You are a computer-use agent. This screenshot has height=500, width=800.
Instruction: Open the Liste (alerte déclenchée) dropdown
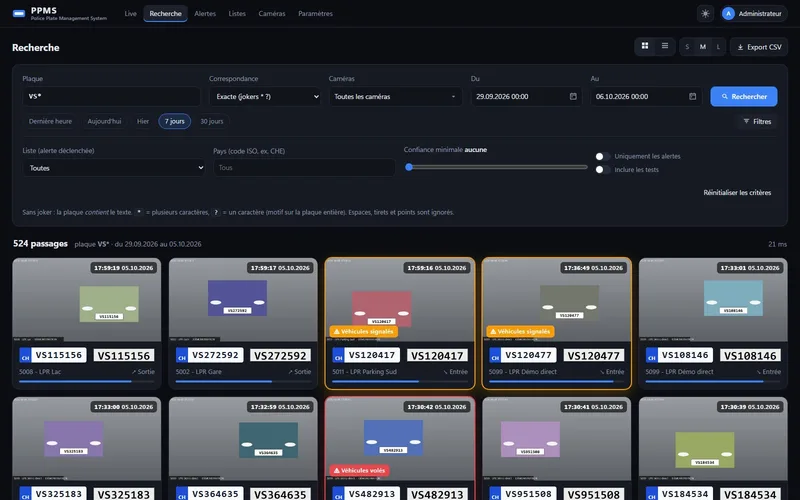coord(114,168)
